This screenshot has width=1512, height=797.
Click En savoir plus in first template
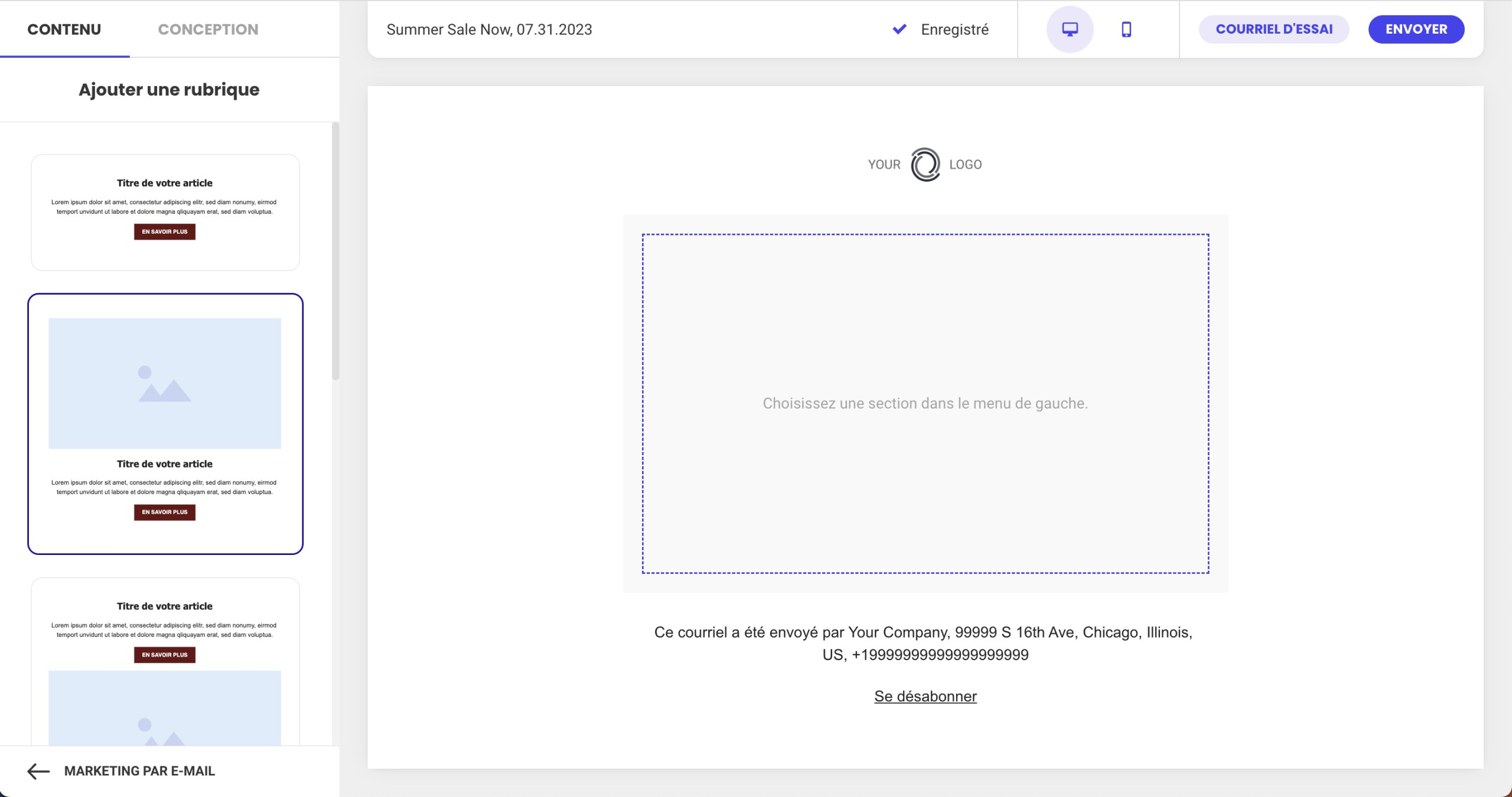click(x=165, y=231)
